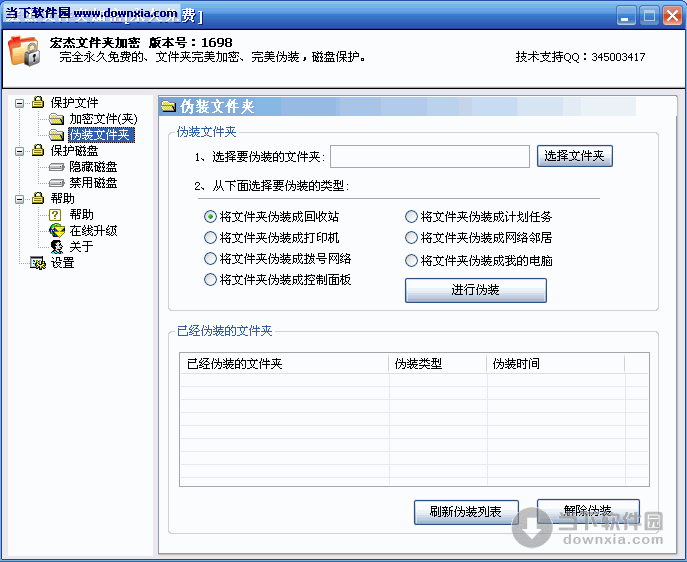Image resolution: width=687 pixels, height=562 pixels.
Task: Collapse the 帮助 tree node
Action: [x=19, y=199]
